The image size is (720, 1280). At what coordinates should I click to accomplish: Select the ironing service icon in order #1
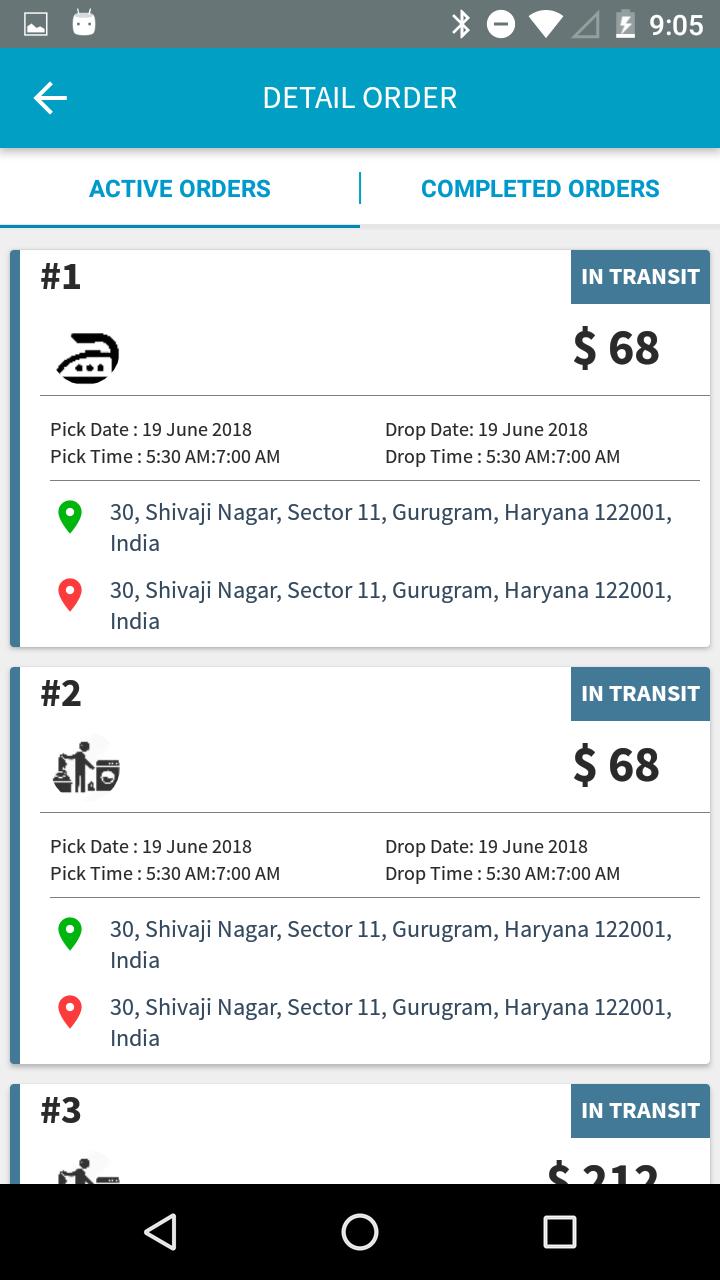(x=87, y=358)
